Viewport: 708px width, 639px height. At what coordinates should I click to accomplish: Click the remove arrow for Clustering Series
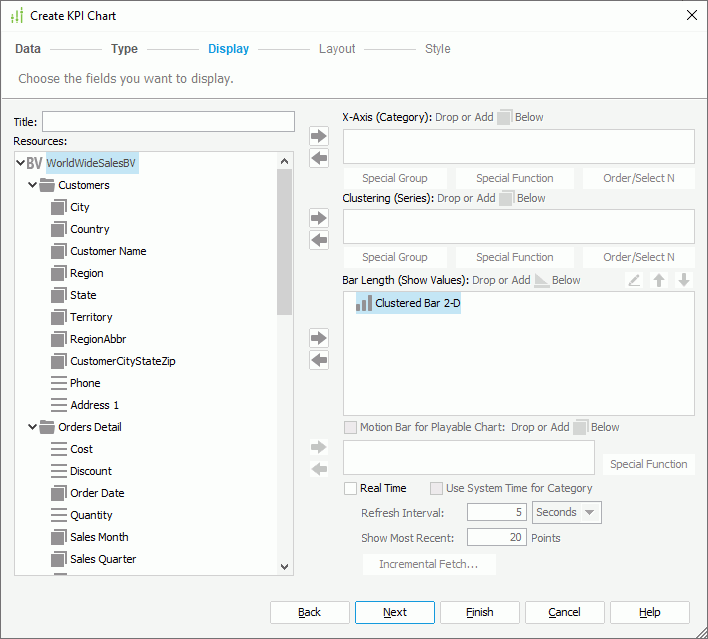click(319, 240)
